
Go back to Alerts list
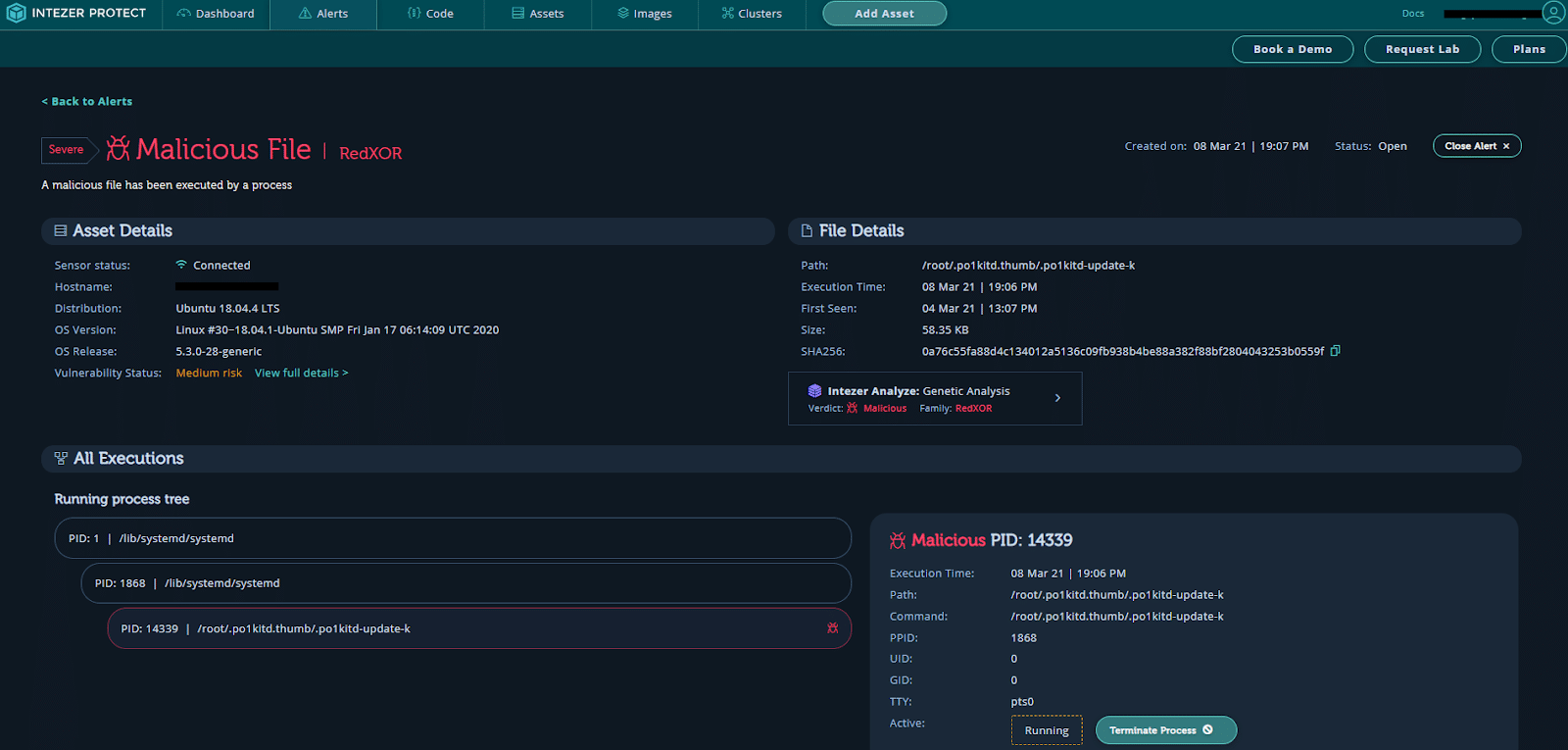(87, 101)
